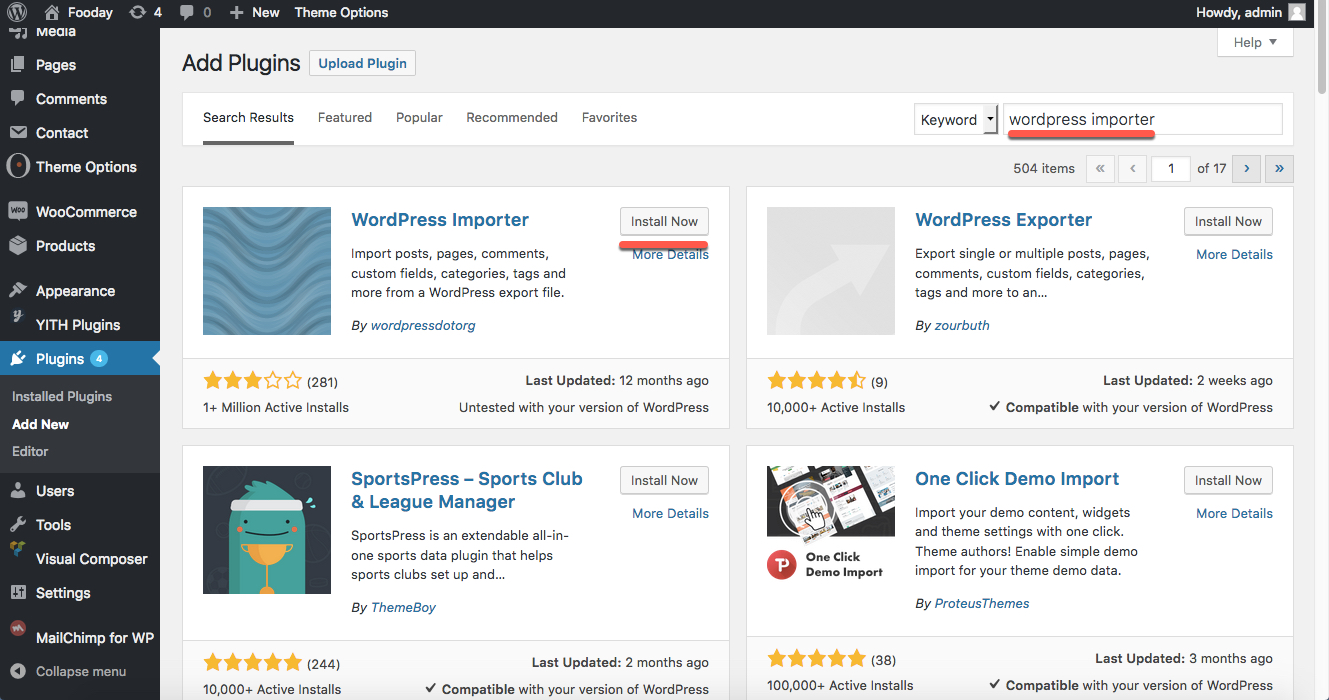Go to next results page
The width and height of the screenshot is (1329, 700).
(x=1246, y=168)
